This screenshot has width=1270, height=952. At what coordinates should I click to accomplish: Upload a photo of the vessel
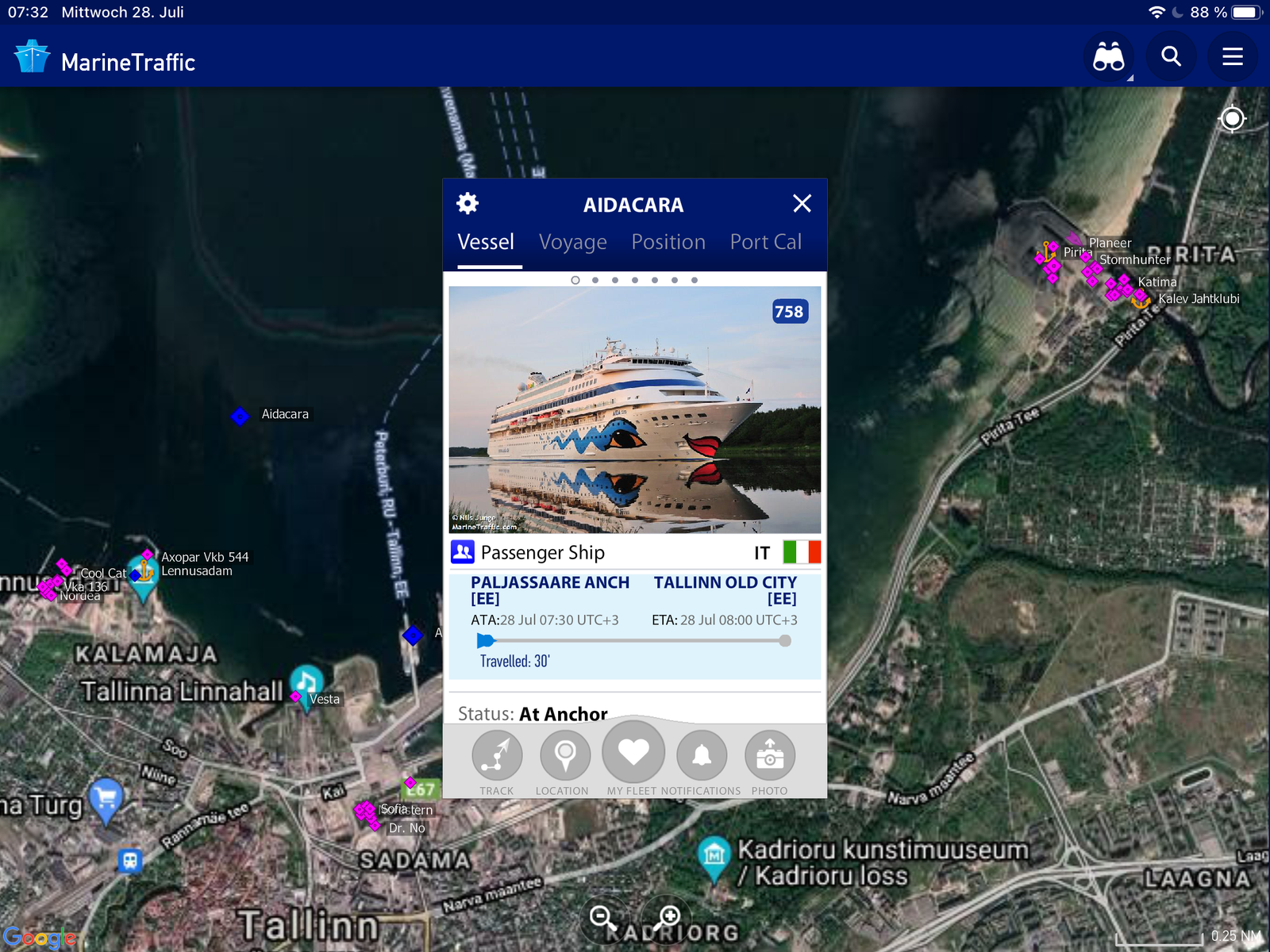point(769,756)
